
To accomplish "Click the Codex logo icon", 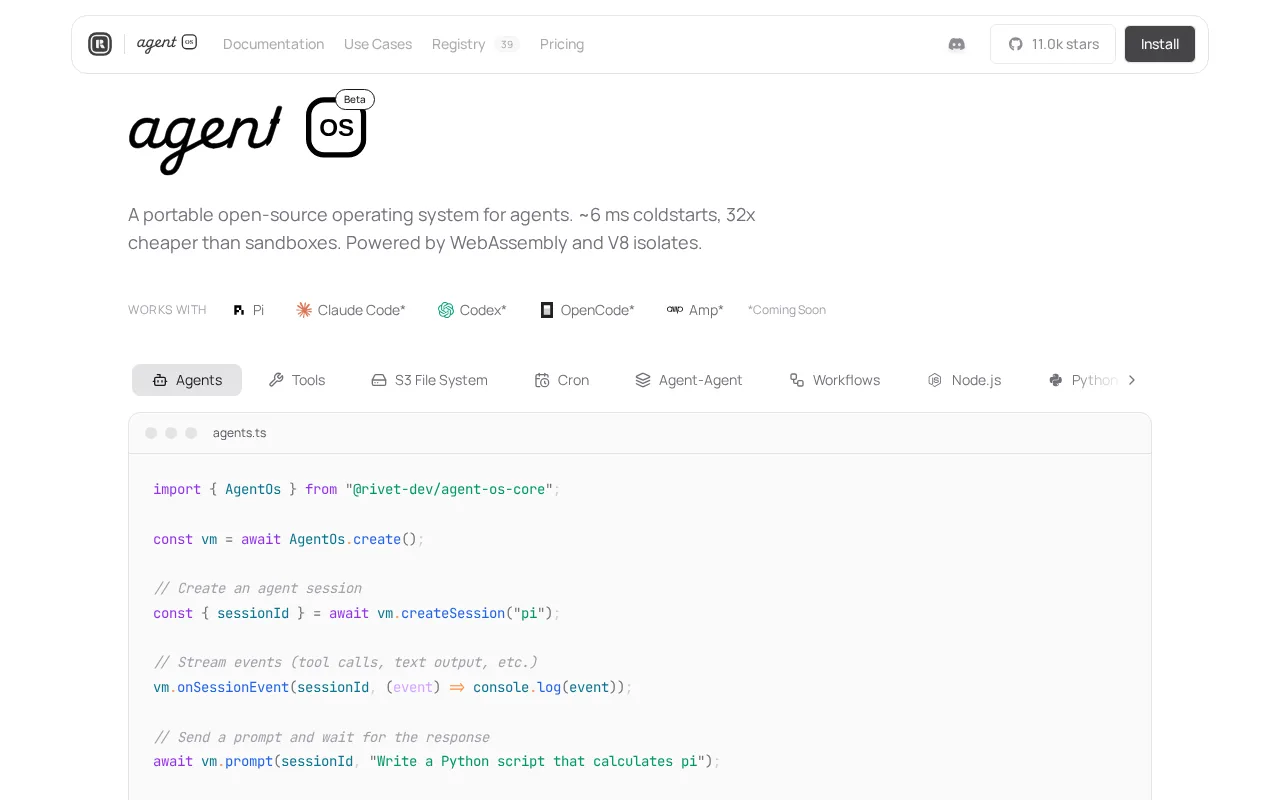I will click(446, 310).
